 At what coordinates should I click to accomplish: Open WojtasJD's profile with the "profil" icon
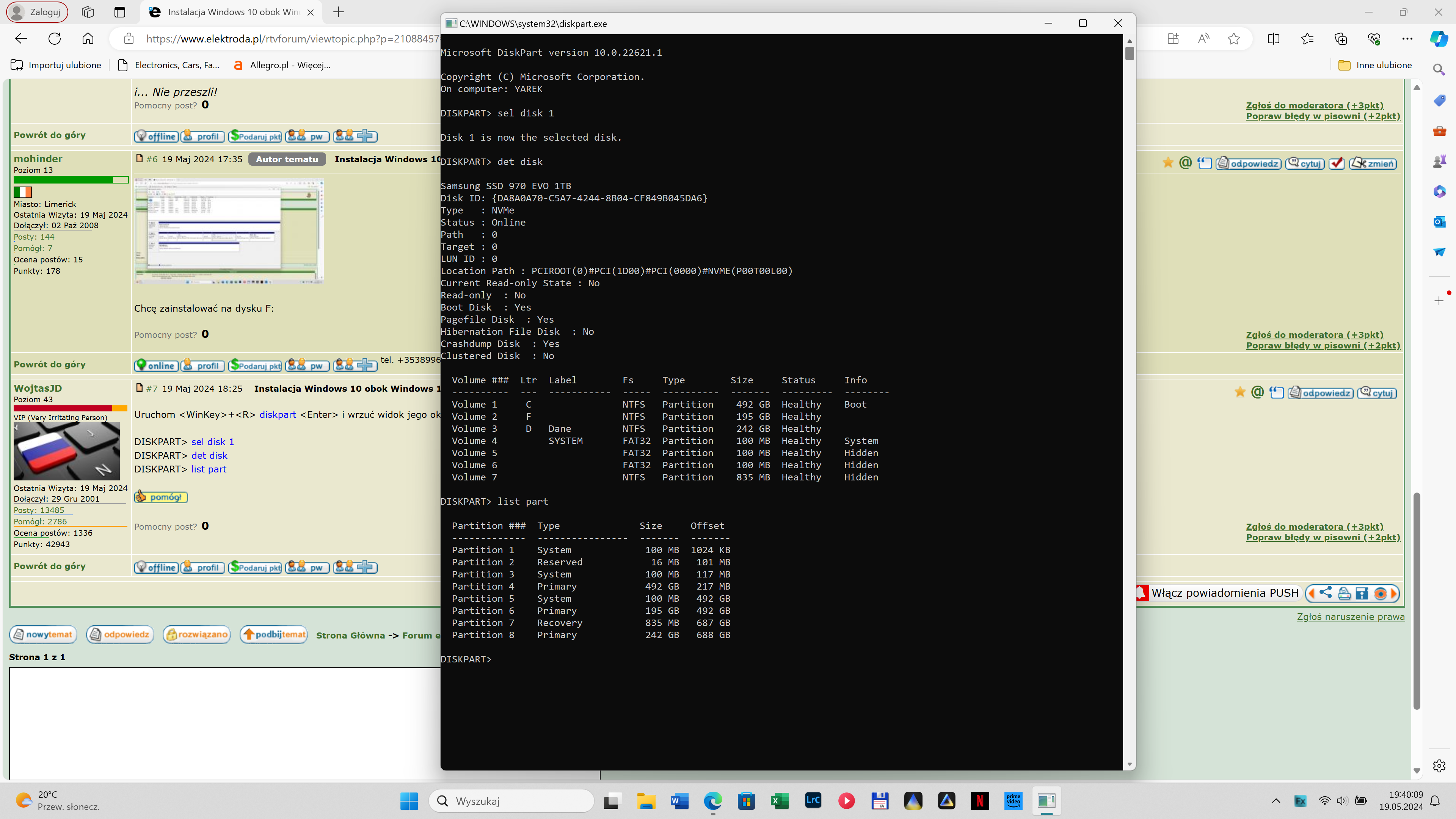click(x=202, y=567)
